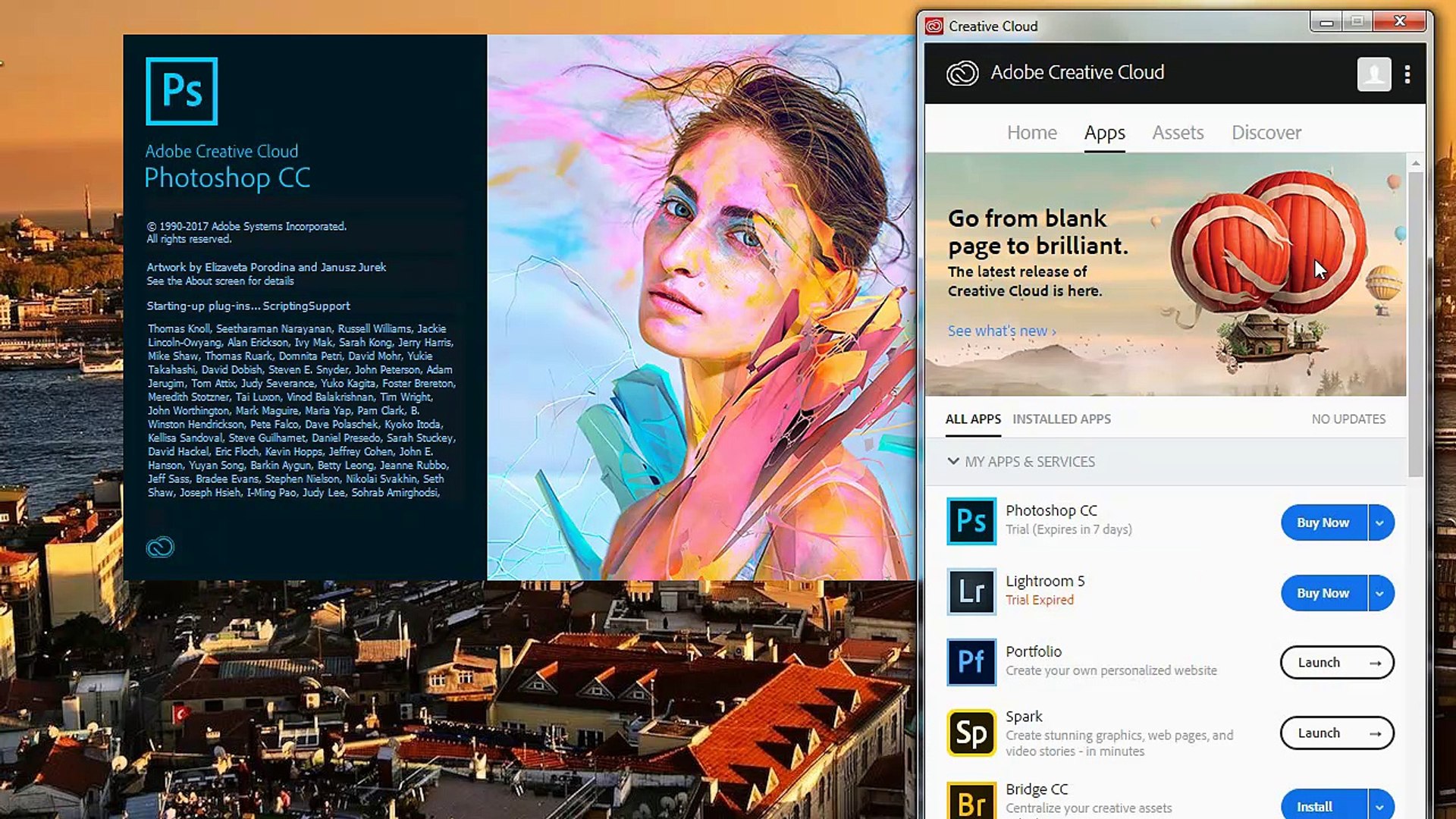Image resolution: width=1456 pixels, height=819 pixels.
Task: Open the Discover tab
Action: 1266,133
